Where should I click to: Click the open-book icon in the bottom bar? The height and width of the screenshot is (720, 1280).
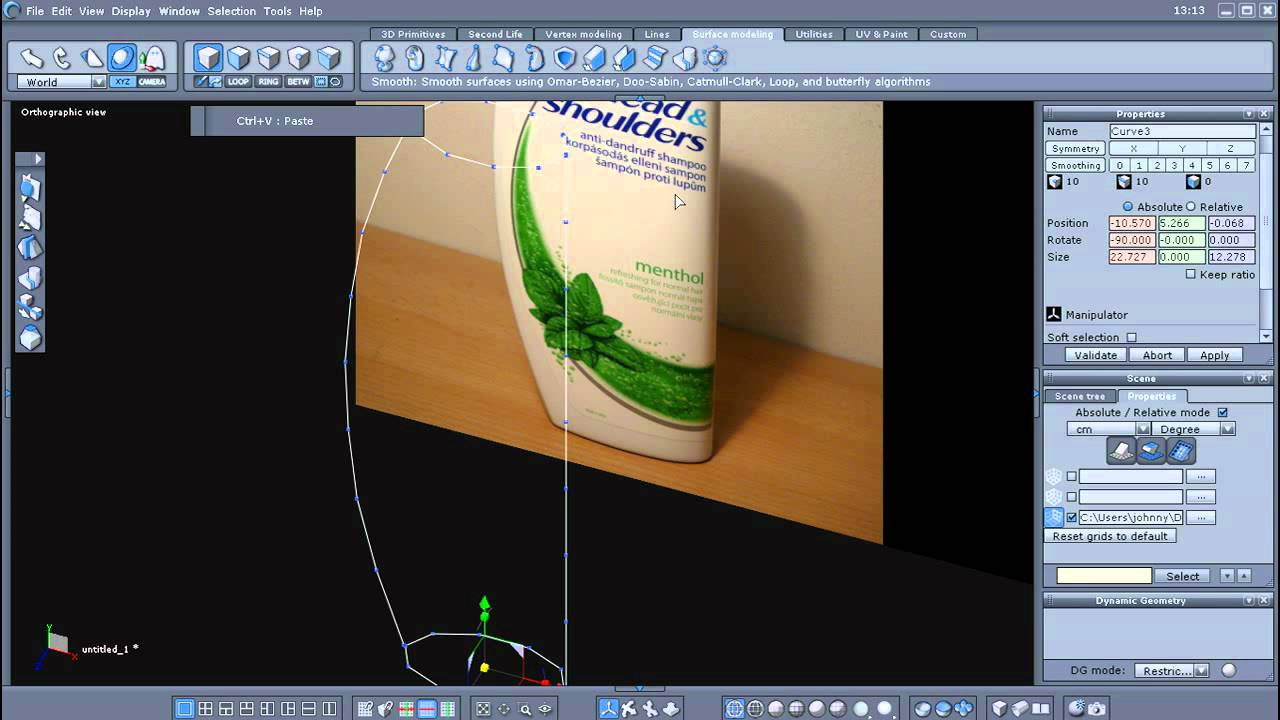[1041, 709]
